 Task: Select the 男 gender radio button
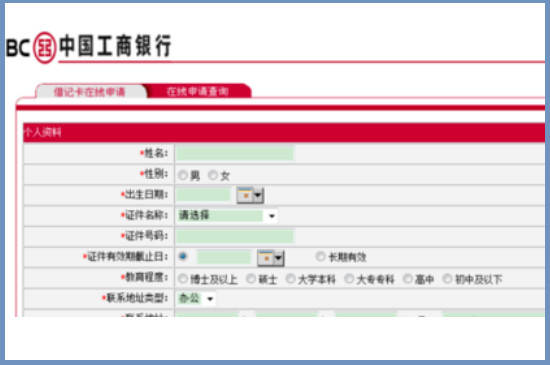tap(182, 175)
